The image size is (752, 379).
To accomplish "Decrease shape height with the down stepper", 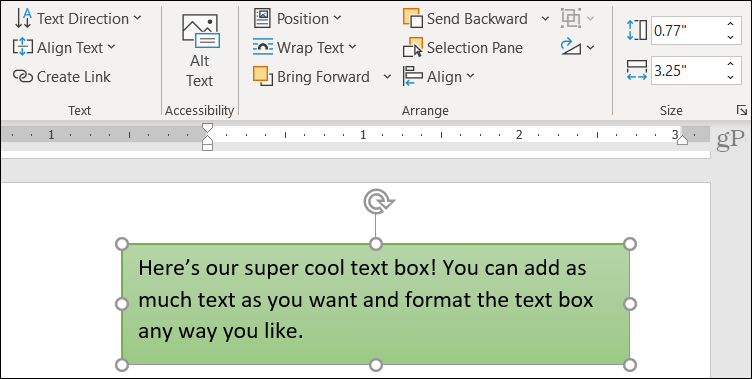I will pyautogui.click(x=730, y=37).
